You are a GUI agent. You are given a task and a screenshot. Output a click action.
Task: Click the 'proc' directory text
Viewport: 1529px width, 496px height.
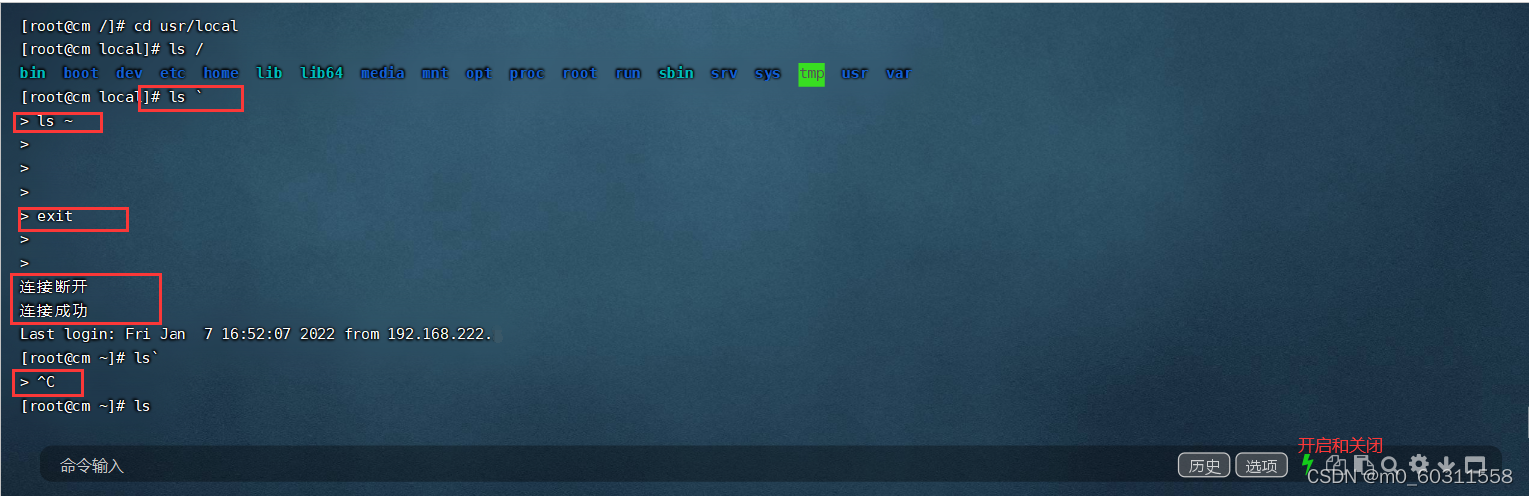click(x=527, y=73)
